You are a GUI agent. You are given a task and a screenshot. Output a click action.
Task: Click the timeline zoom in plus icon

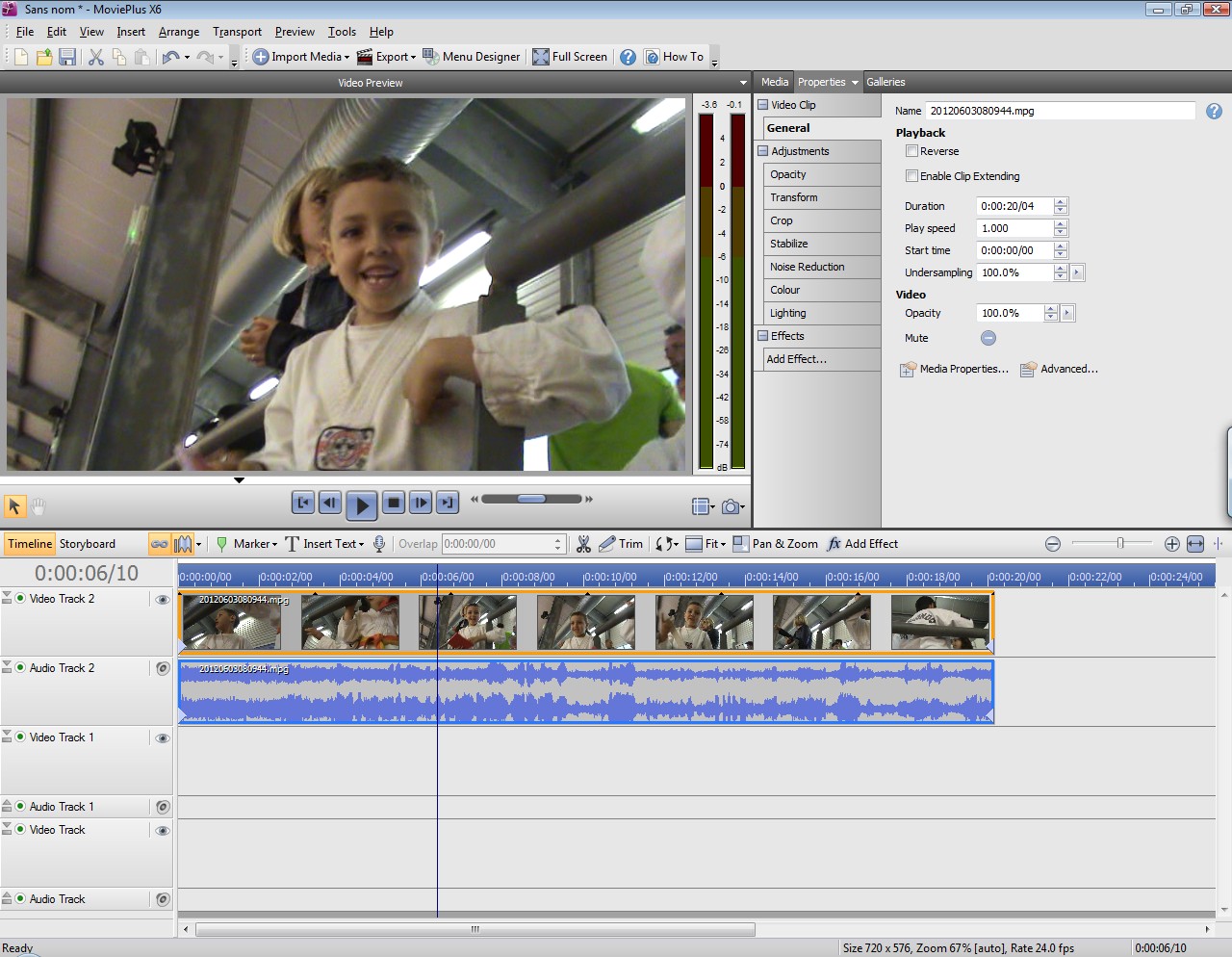click(x=1171, y=544)
